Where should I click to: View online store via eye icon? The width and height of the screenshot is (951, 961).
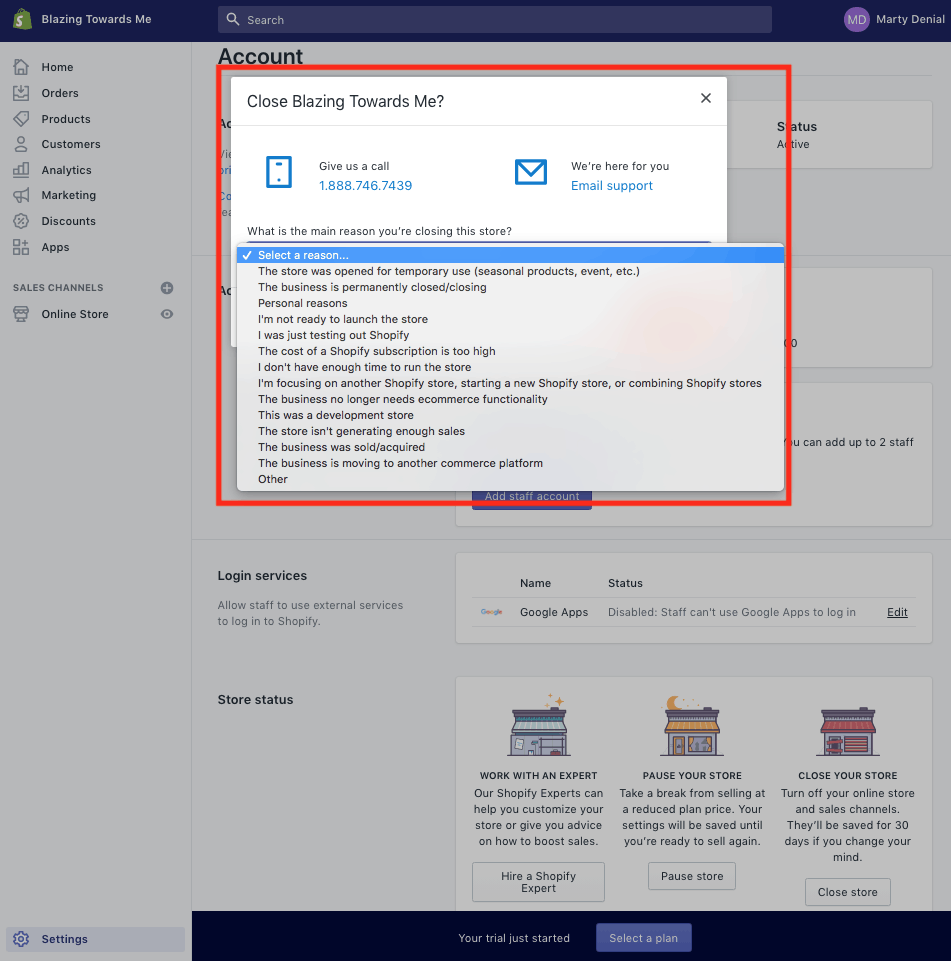pos(167,314)
